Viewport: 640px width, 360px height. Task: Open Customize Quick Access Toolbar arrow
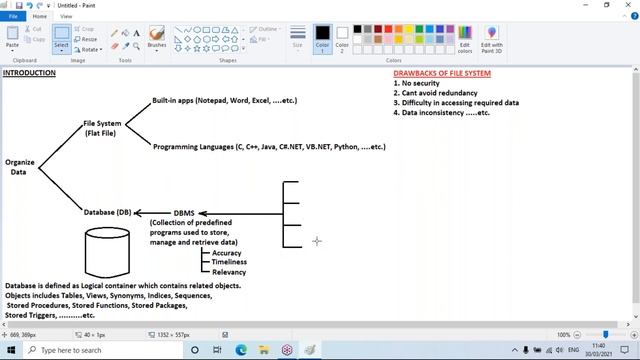[49, 6]
